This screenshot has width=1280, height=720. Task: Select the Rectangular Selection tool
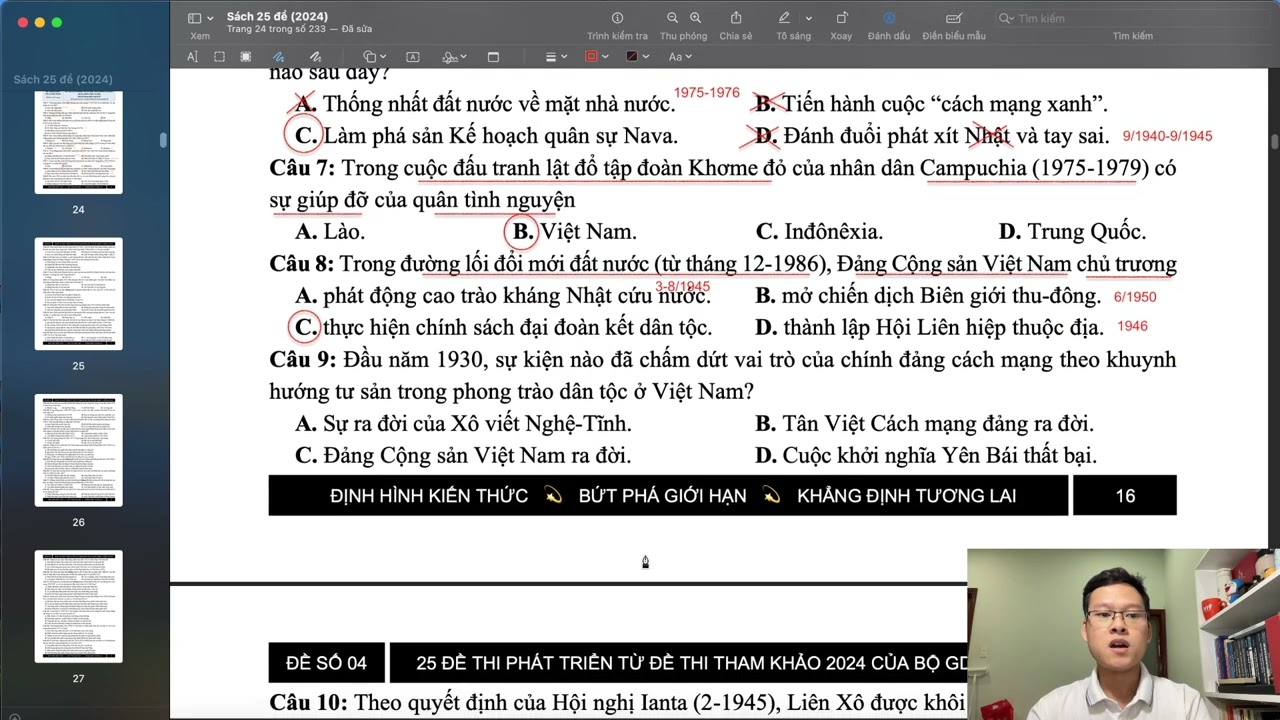tap(220, 57)
